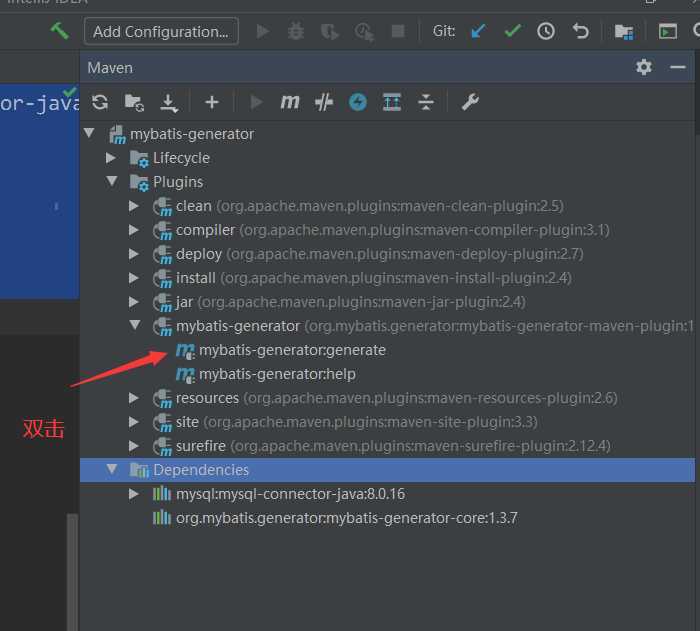Select the resources plugin row
The width and height of the screenshot is (700, 631).
click(385, 398)
